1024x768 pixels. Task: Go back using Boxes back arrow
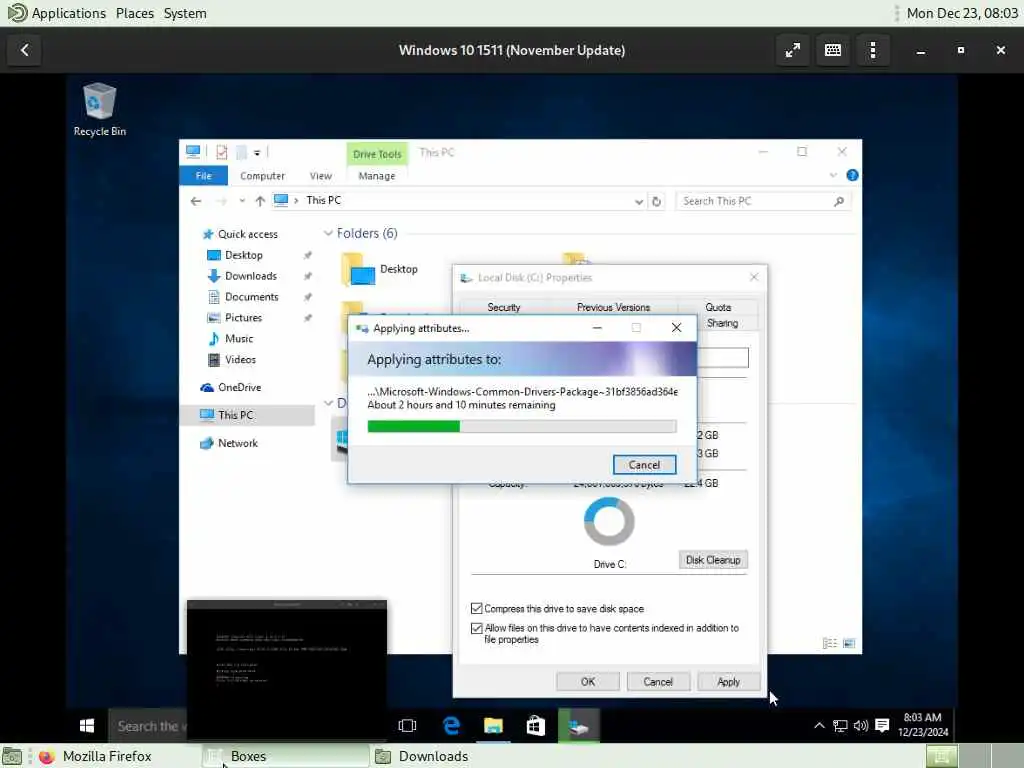tap(25, 50)
